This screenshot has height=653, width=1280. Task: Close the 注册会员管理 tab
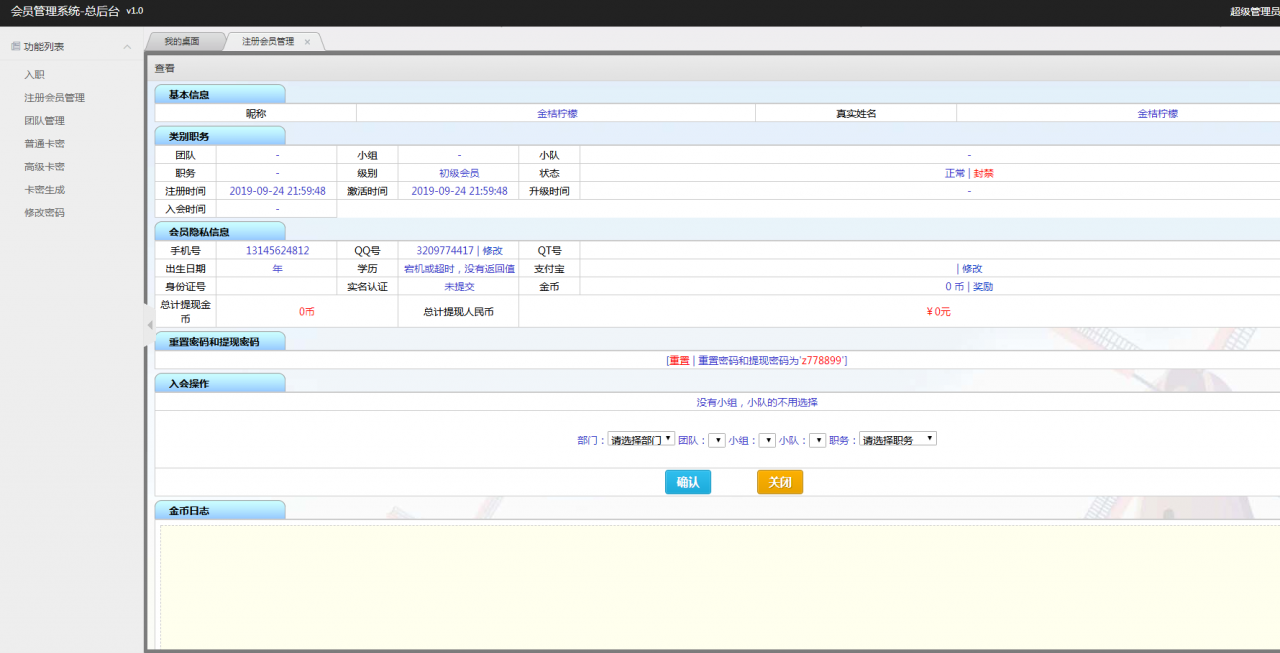point(307,42)
